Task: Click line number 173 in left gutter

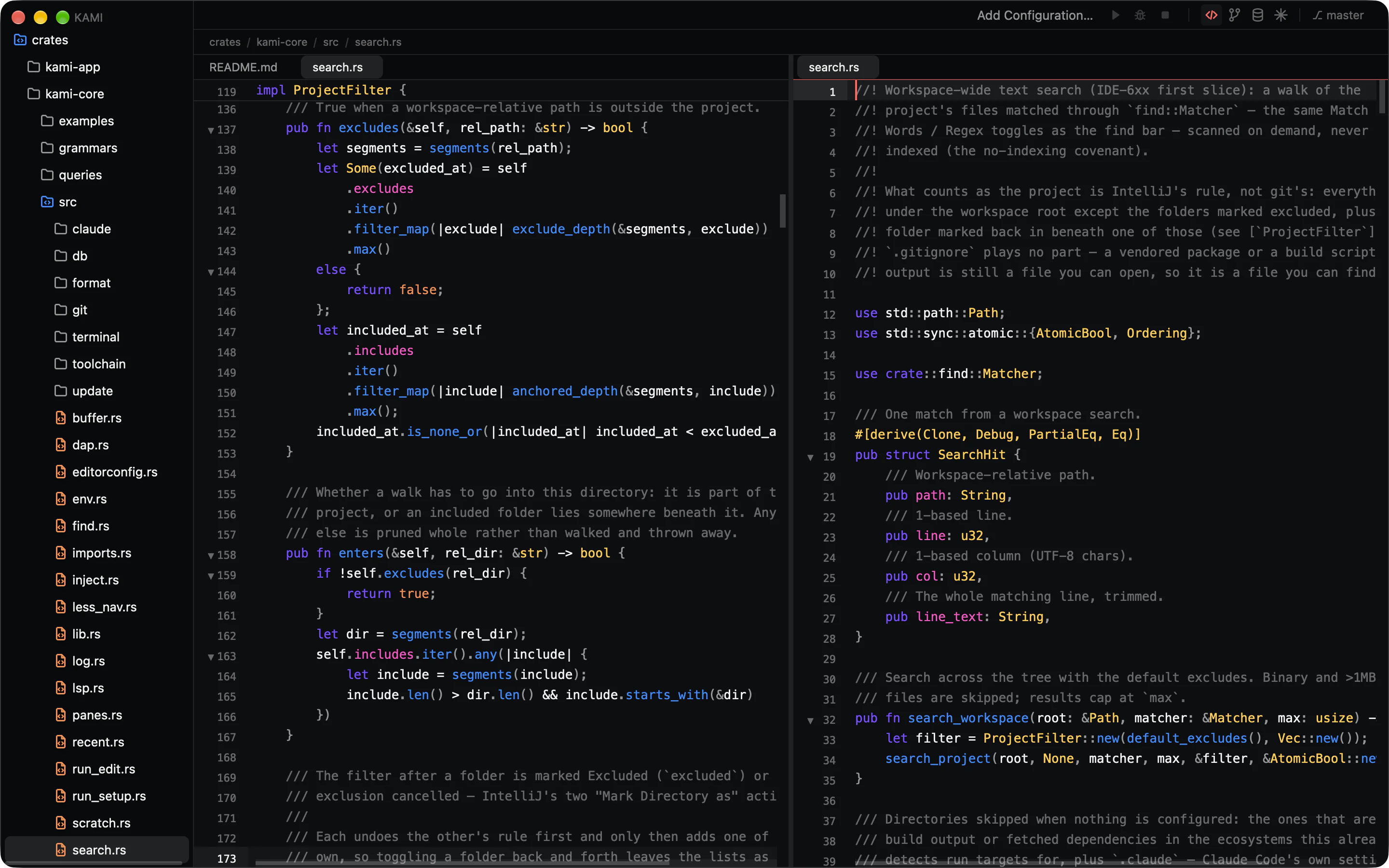Action: [x=226, y=858]
